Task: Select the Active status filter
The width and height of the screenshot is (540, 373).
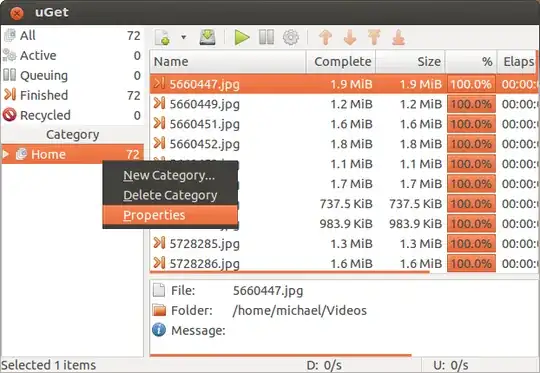Action: pos(72,55)
